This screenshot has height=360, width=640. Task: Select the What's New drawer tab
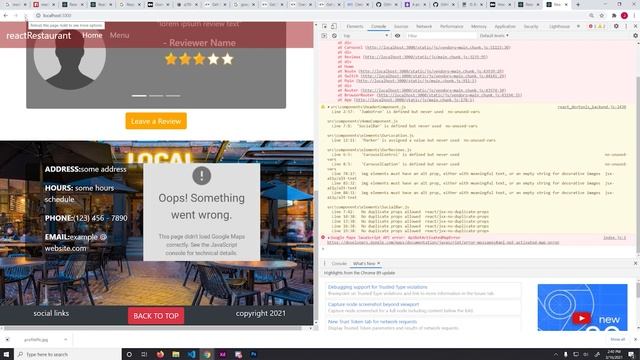point(364,264)
